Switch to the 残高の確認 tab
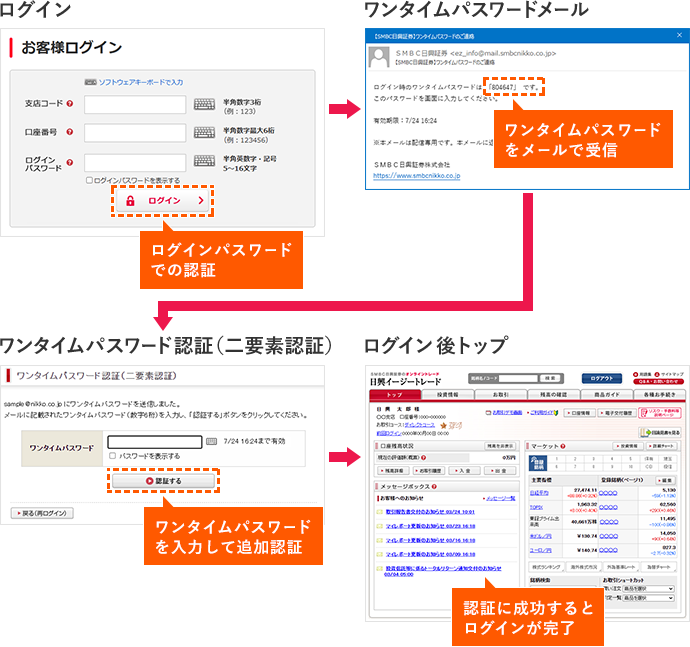The width and height of the screenshot is (690, 647). [x=554, y=395]
